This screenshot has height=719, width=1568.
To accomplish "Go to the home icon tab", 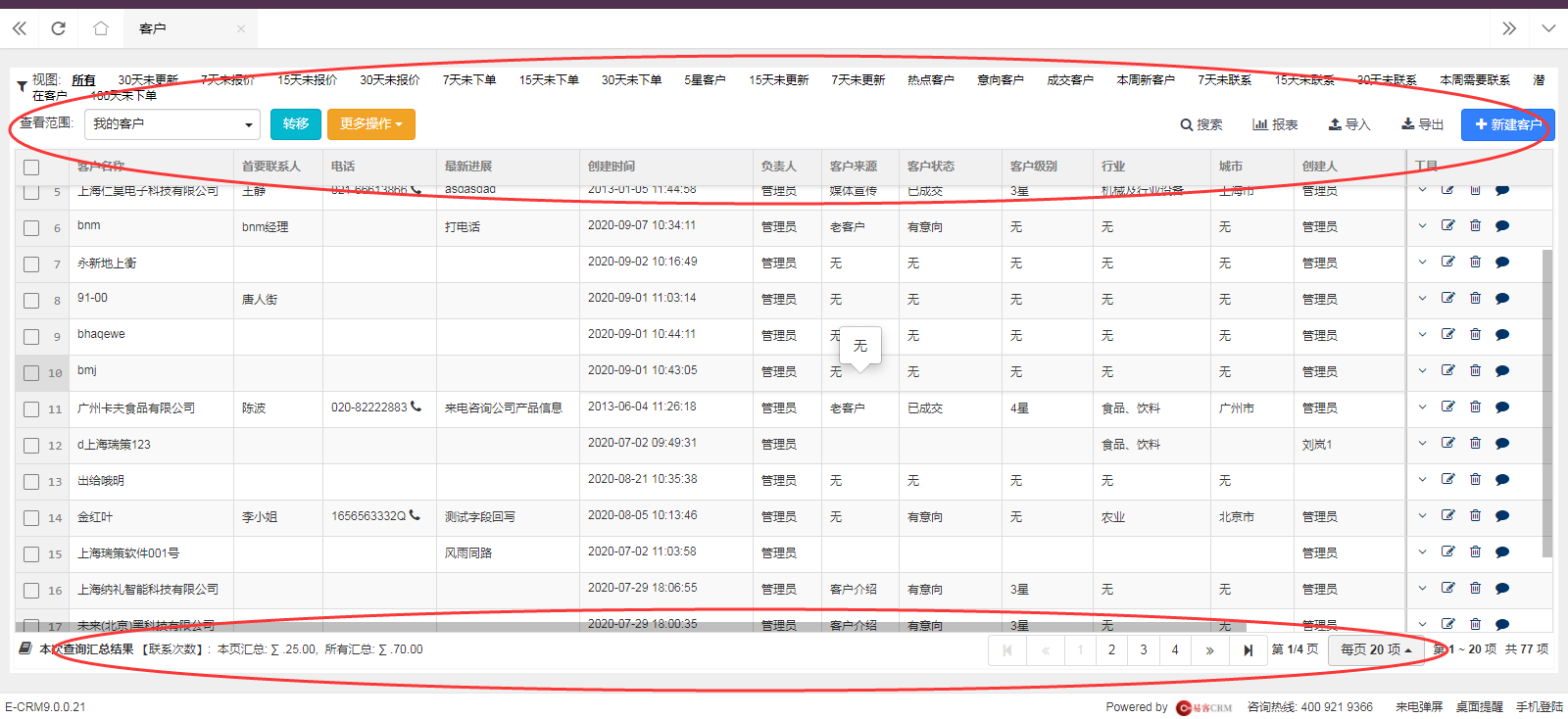I will (x=100, y=28).
